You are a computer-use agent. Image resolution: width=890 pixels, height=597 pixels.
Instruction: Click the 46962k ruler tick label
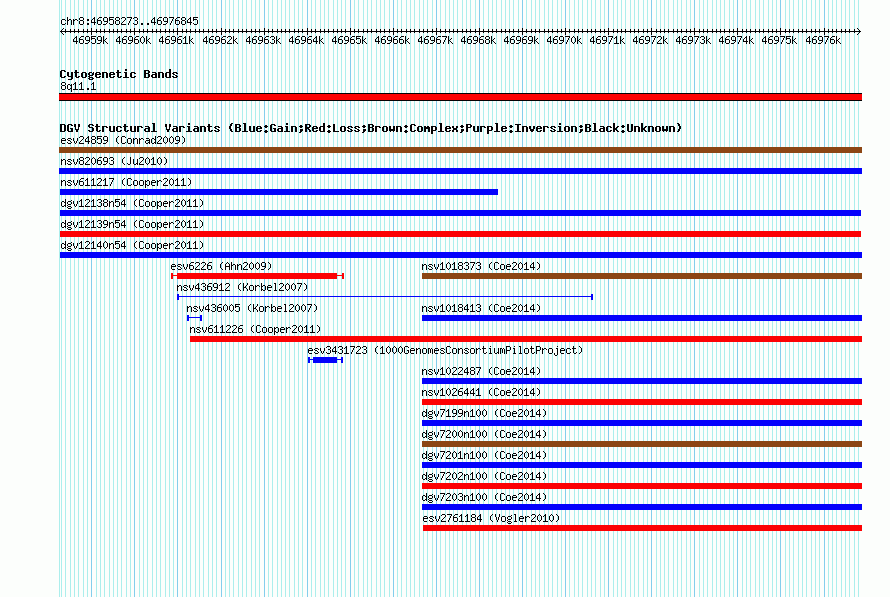tap(220, 40)
